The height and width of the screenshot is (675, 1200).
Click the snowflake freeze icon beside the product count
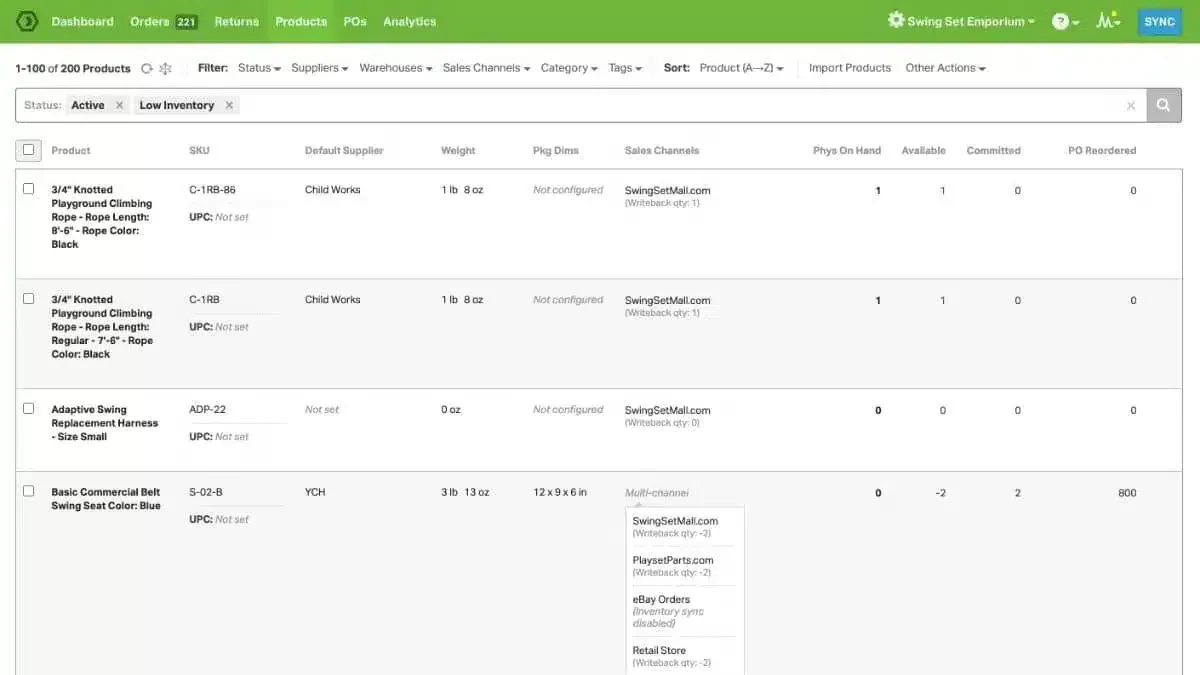pyautogui.click(x=166, y=68)
